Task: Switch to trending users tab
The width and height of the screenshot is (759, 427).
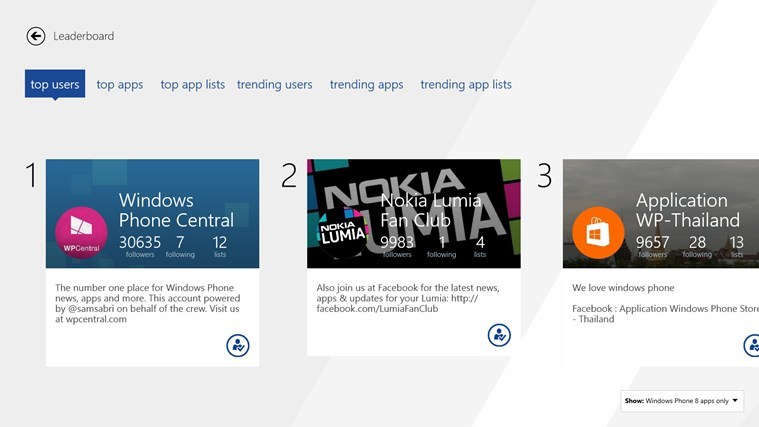Action: point(274,84)
